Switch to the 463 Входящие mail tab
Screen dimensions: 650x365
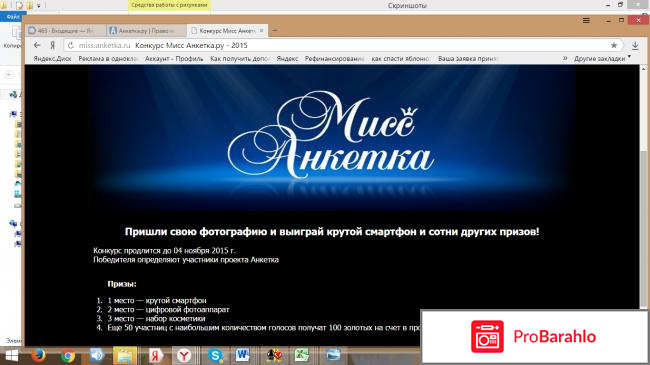(x=65, y=31)
